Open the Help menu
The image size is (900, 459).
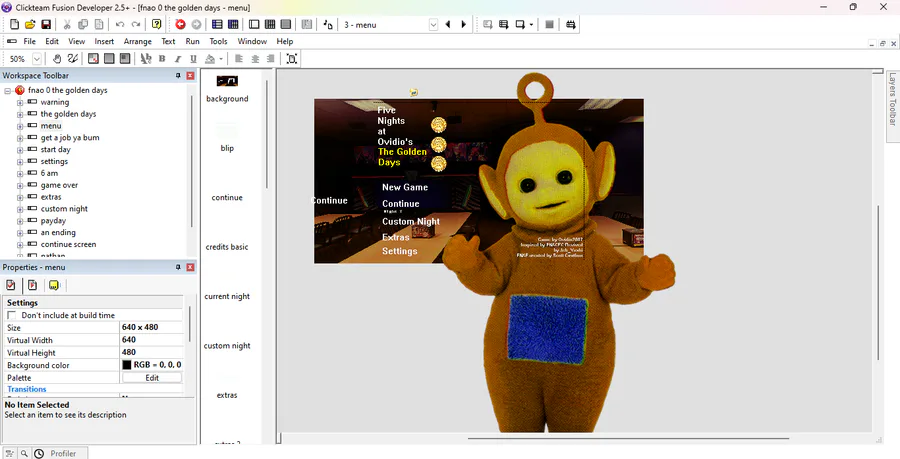click(x=285, y=41)
